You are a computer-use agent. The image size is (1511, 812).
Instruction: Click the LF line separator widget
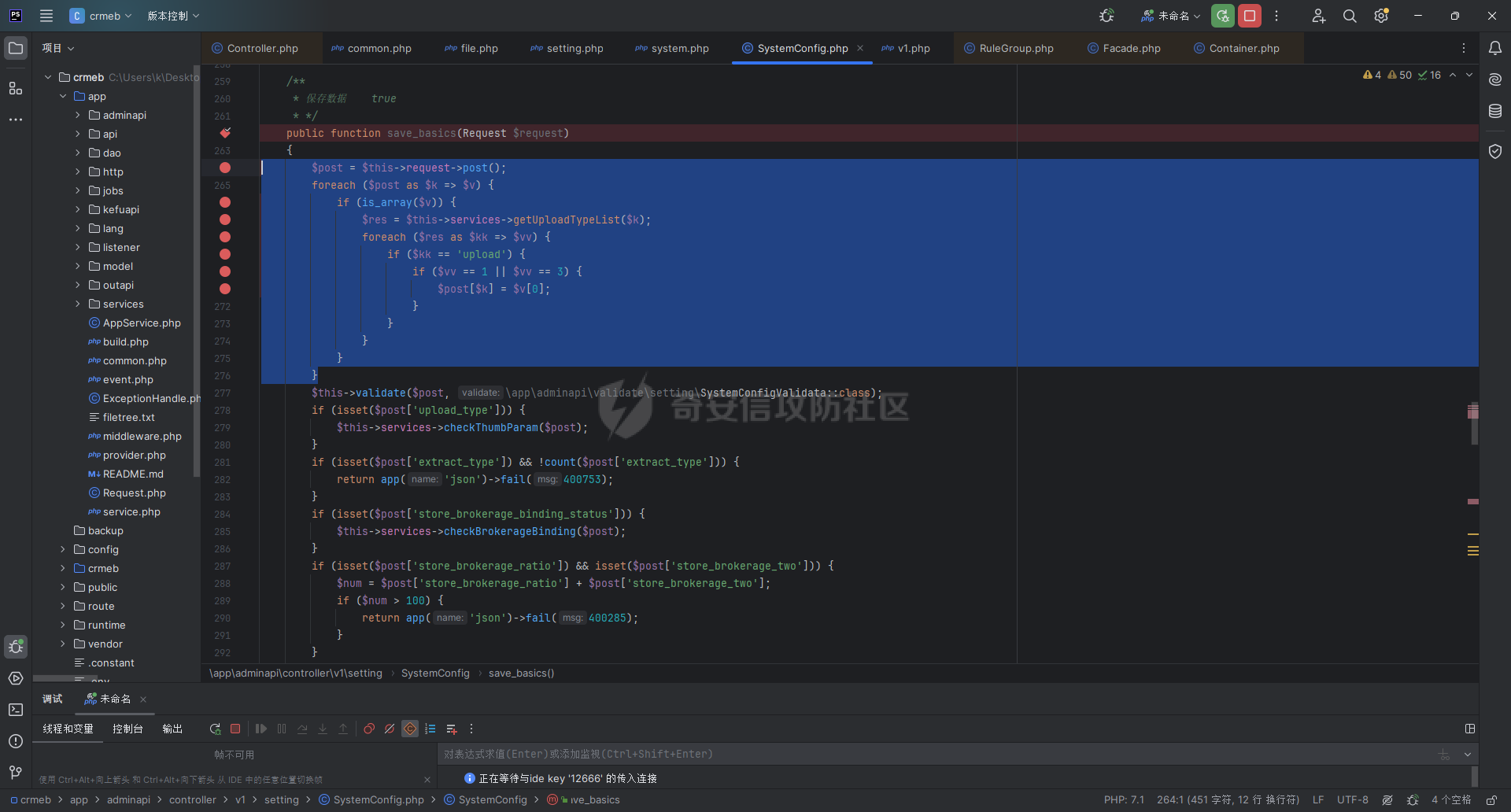(x=1318, y=799)
